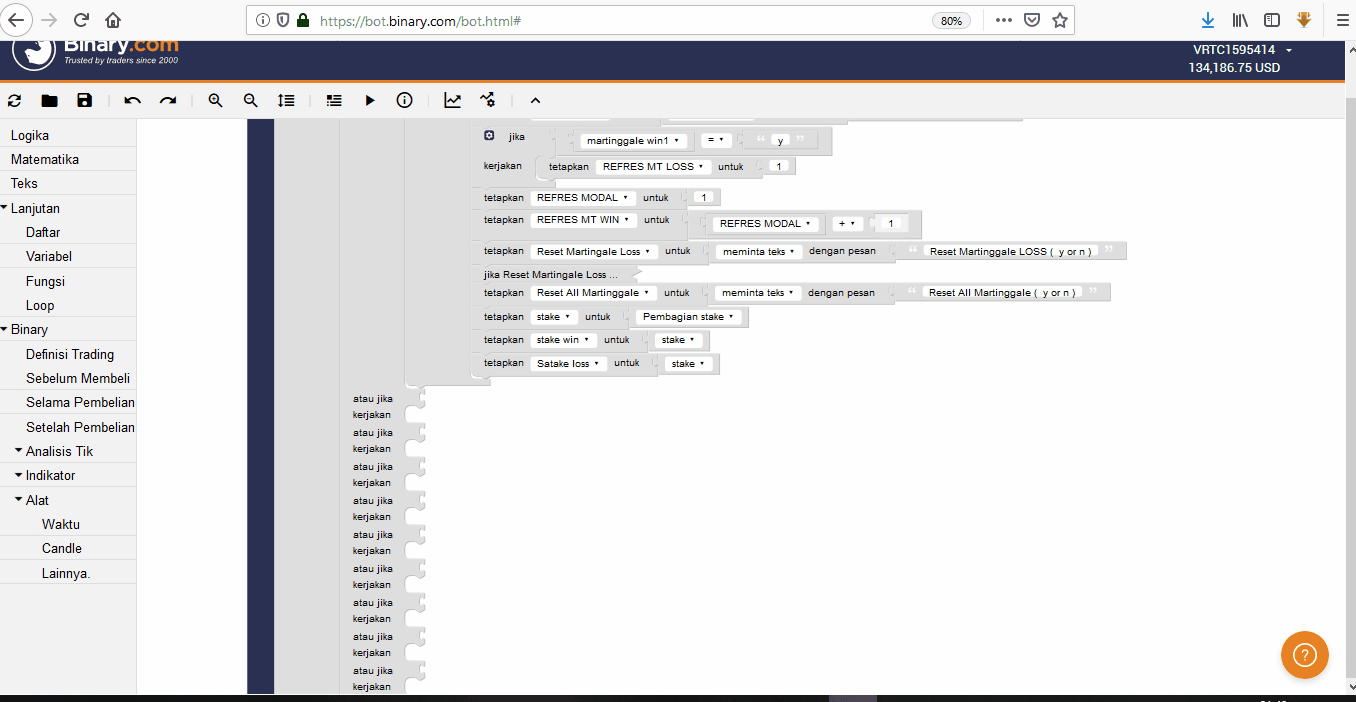
Task: Expand Indikator category
Action: click(68, 475)
